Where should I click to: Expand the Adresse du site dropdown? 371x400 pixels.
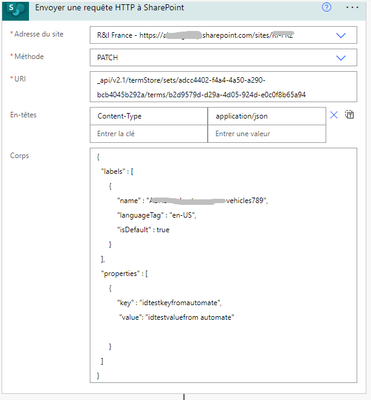pos(341,35)
